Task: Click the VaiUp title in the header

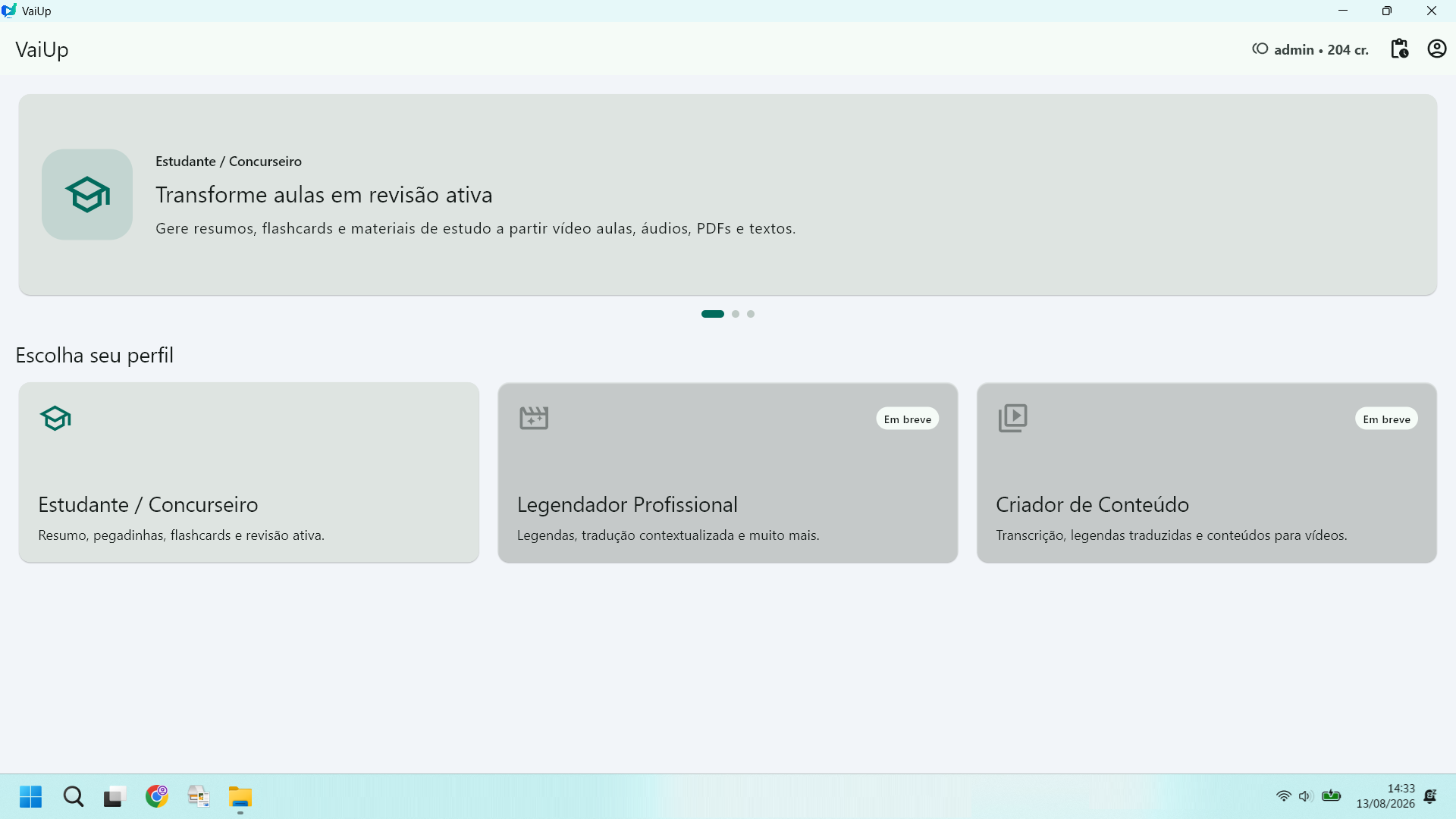Action: click(x=42, y=50)
